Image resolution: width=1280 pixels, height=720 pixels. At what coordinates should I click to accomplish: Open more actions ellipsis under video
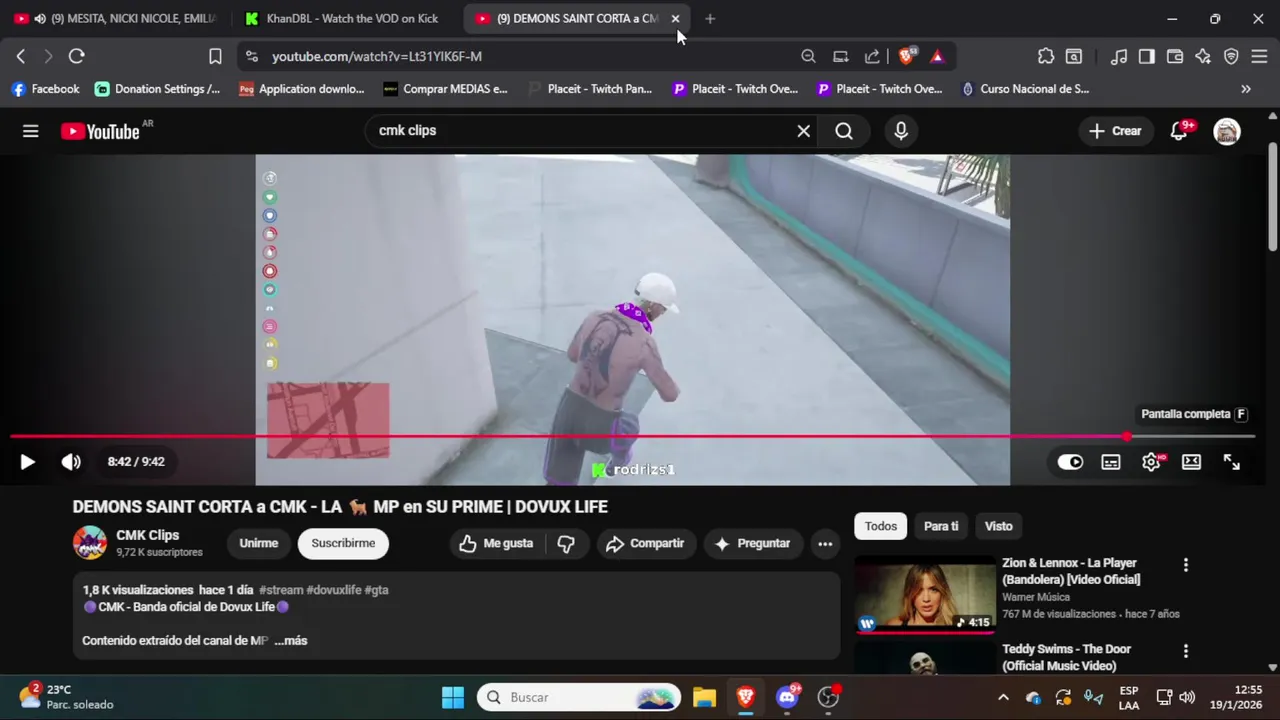(825, 544)
